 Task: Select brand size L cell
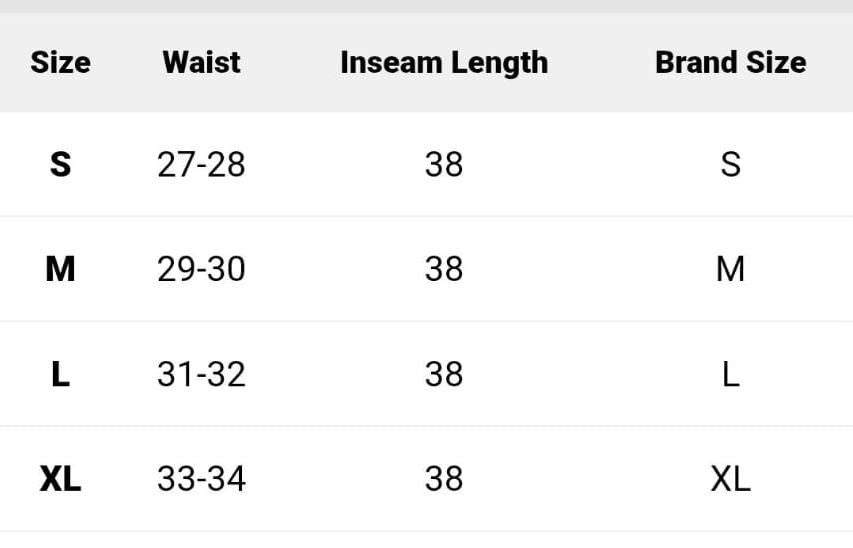pos(730,374)
